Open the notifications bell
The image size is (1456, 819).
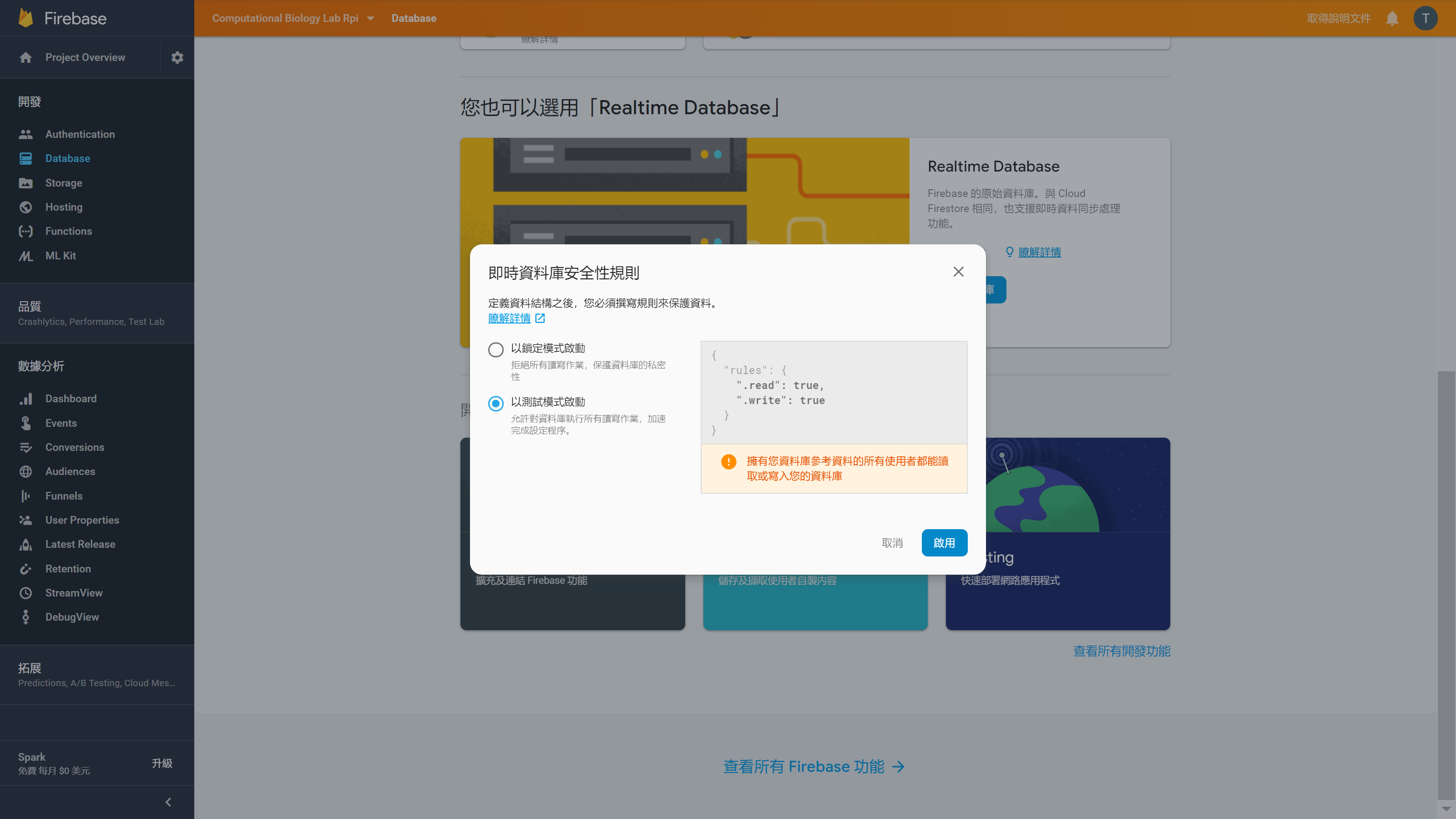click(x=1392, y=19)
